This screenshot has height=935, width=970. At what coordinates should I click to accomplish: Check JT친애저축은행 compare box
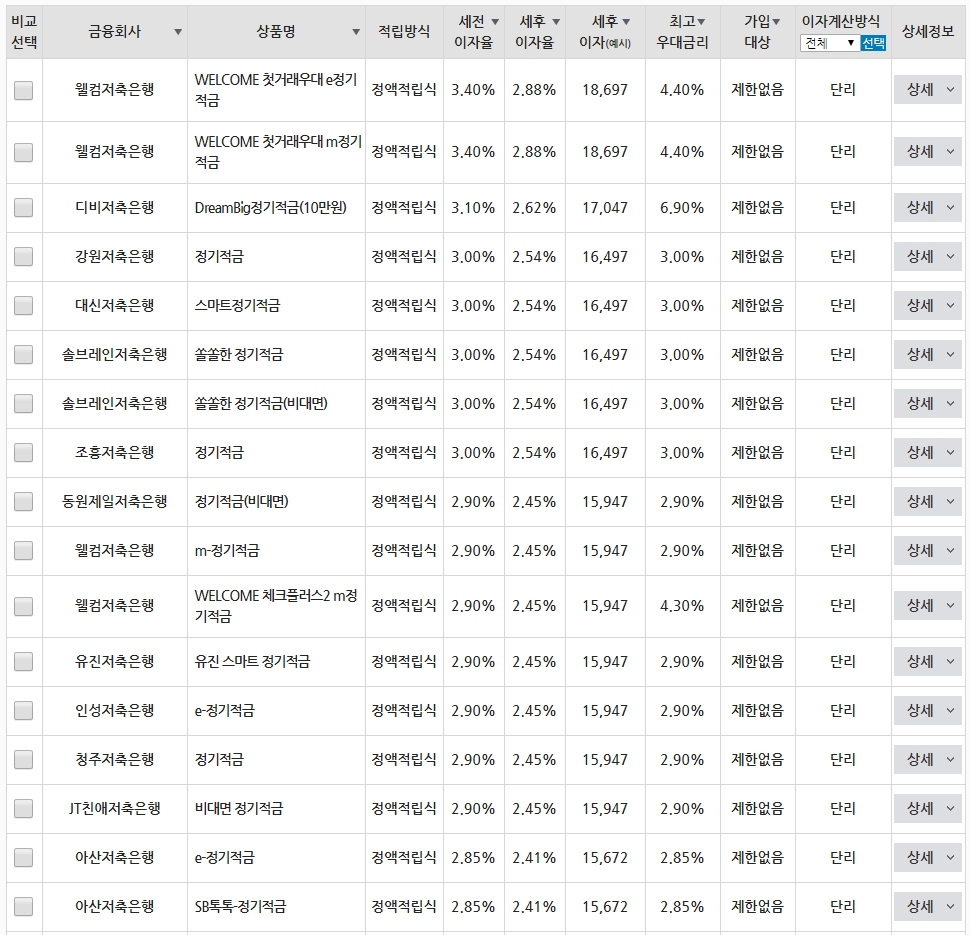[x=24, y=808]
